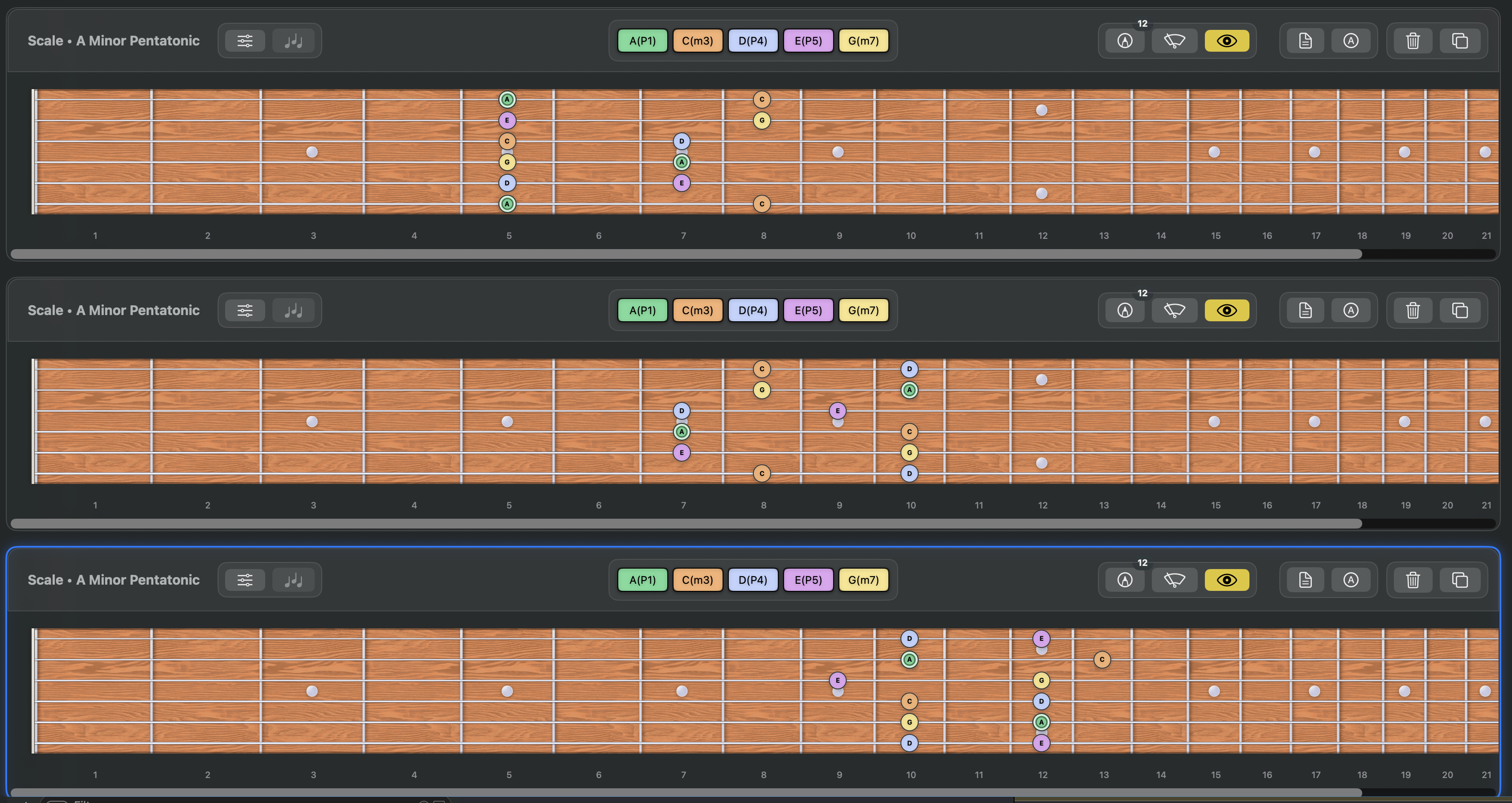Select the music notes icon on top fretboard

pos(294,41)
